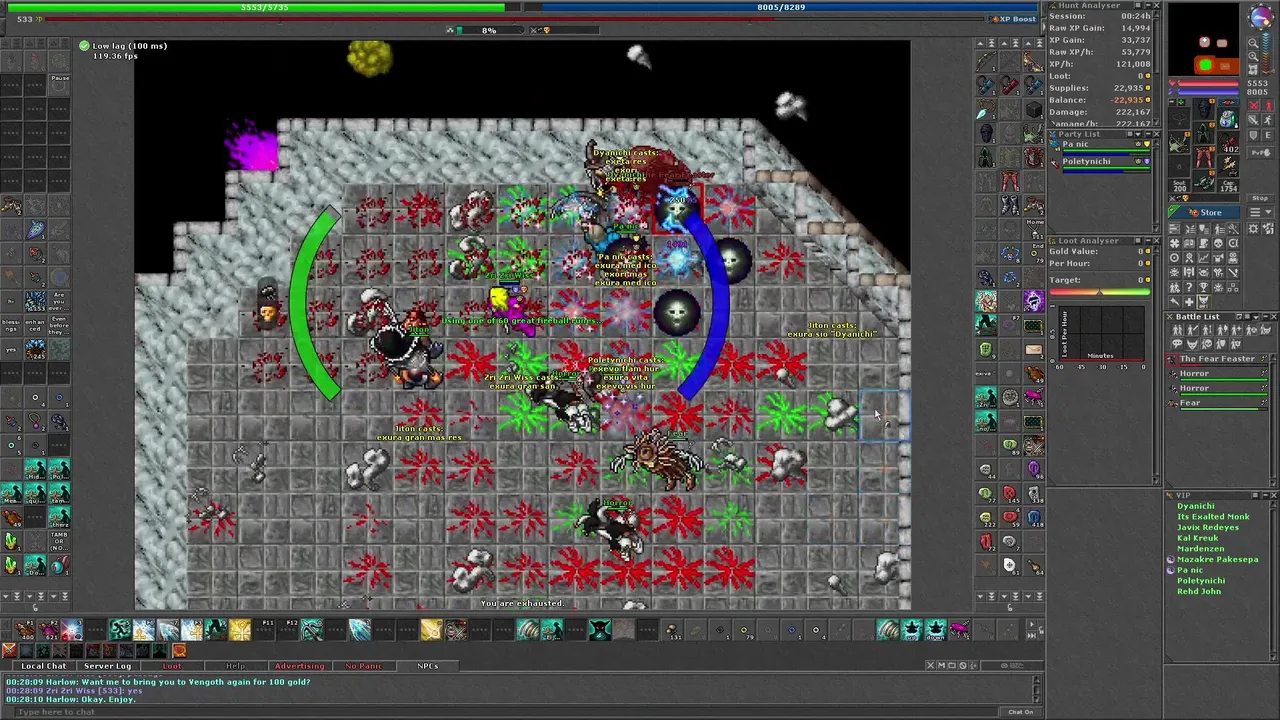Image resolution: width=1280 pixels, height=720 pixels.
Task: Select Javix Redeyes in VIP list
Action: (1208, 527)
